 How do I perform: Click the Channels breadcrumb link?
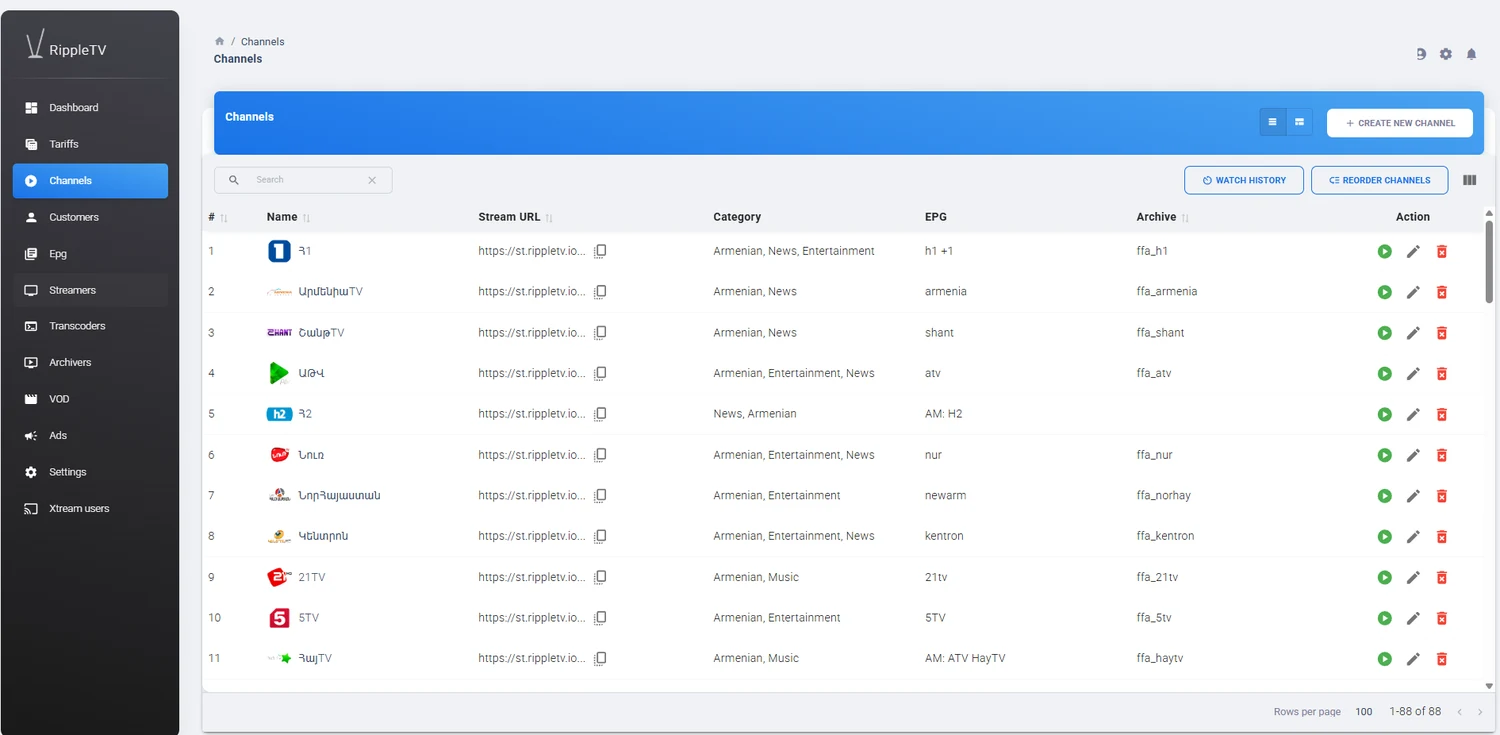tap(263, 42)
